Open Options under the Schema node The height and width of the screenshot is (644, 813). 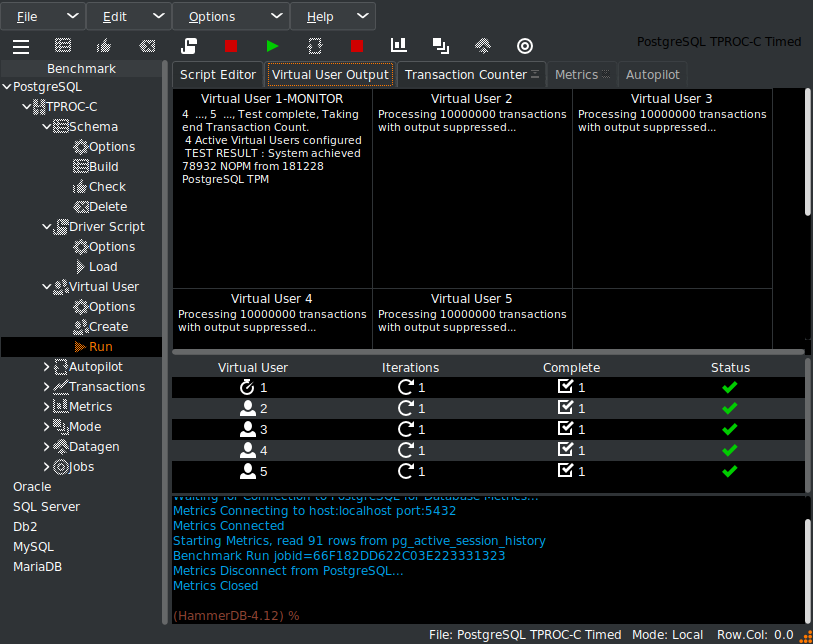[x=104, y=147]
